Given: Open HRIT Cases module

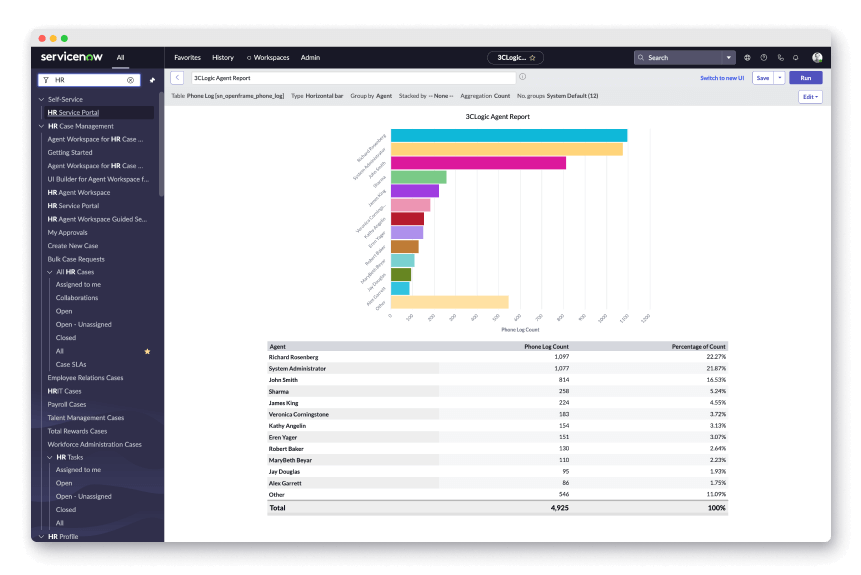Looking at the screenshot, I should click(64, 392).
